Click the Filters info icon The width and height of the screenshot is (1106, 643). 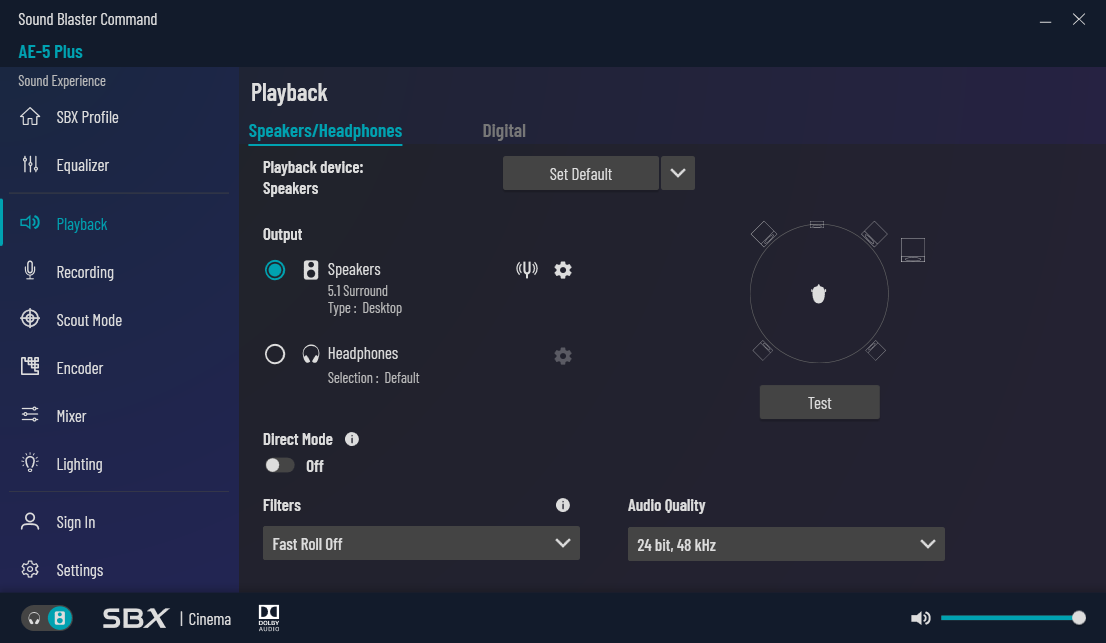(x=563, y=505)
